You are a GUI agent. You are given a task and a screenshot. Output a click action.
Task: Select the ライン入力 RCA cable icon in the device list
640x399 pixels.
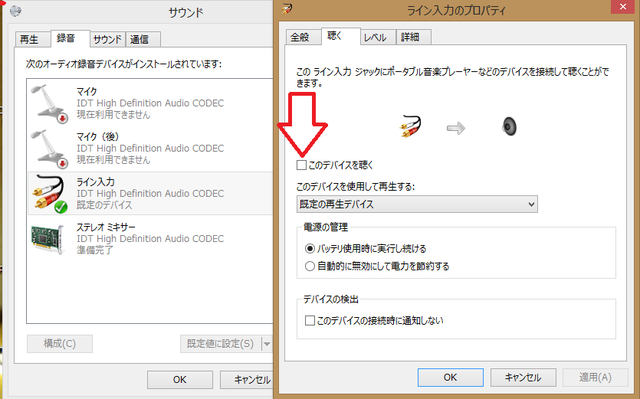click(x=50, y=194)
